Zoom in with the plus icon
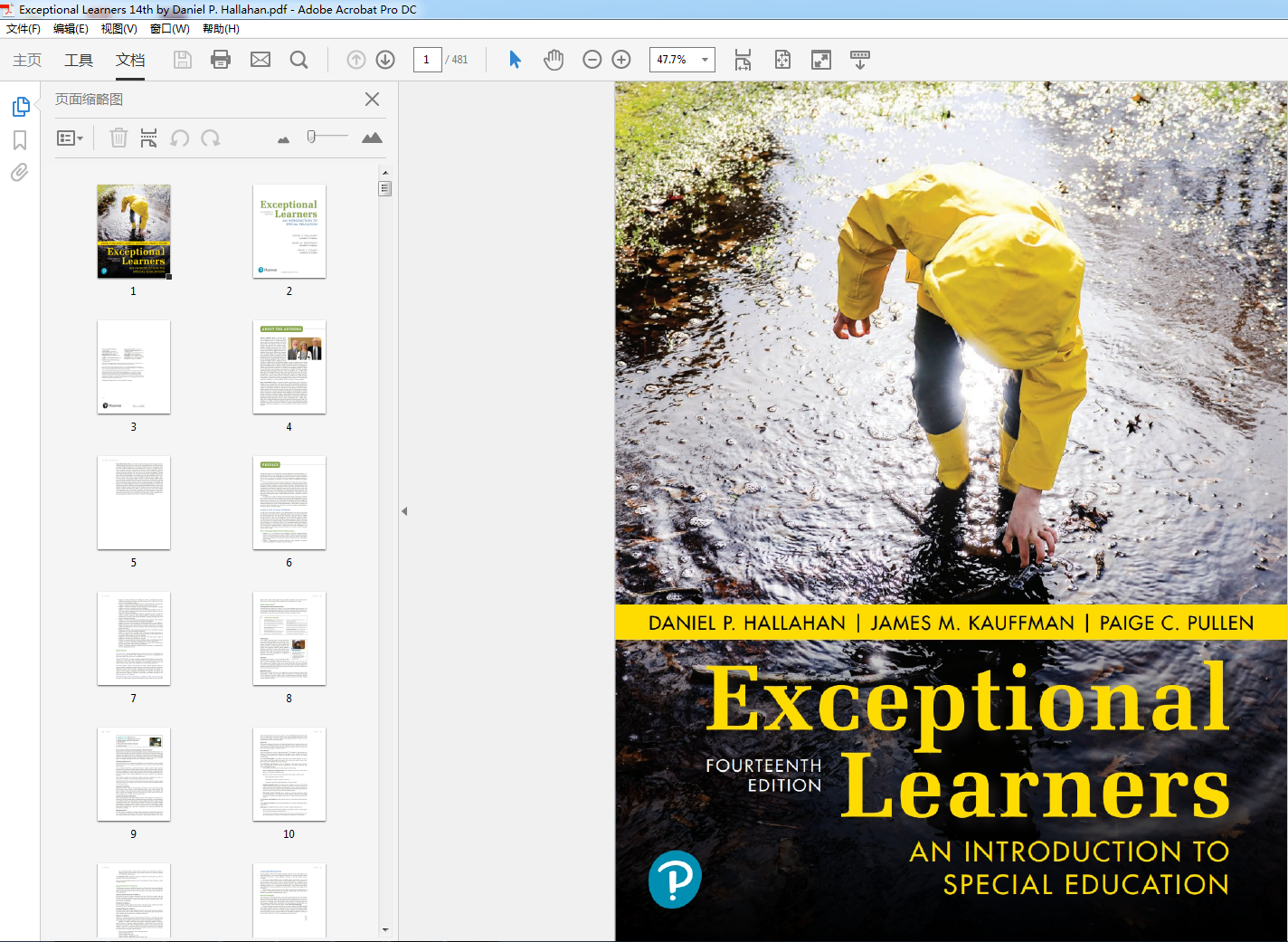The height and width of the screenshot is (942, 1288). click(621, 60)
